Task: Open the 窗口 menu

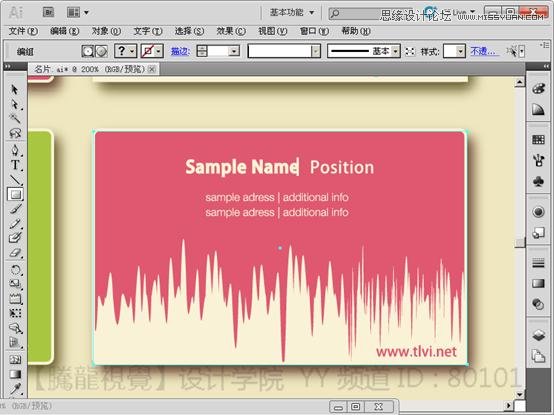Action: tap(314, 31)
